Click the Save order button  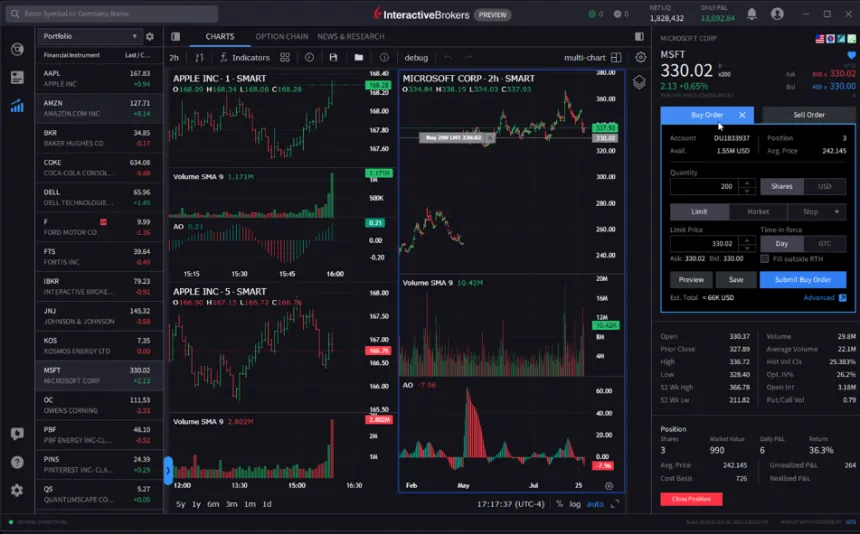click(x=736, y=280)
